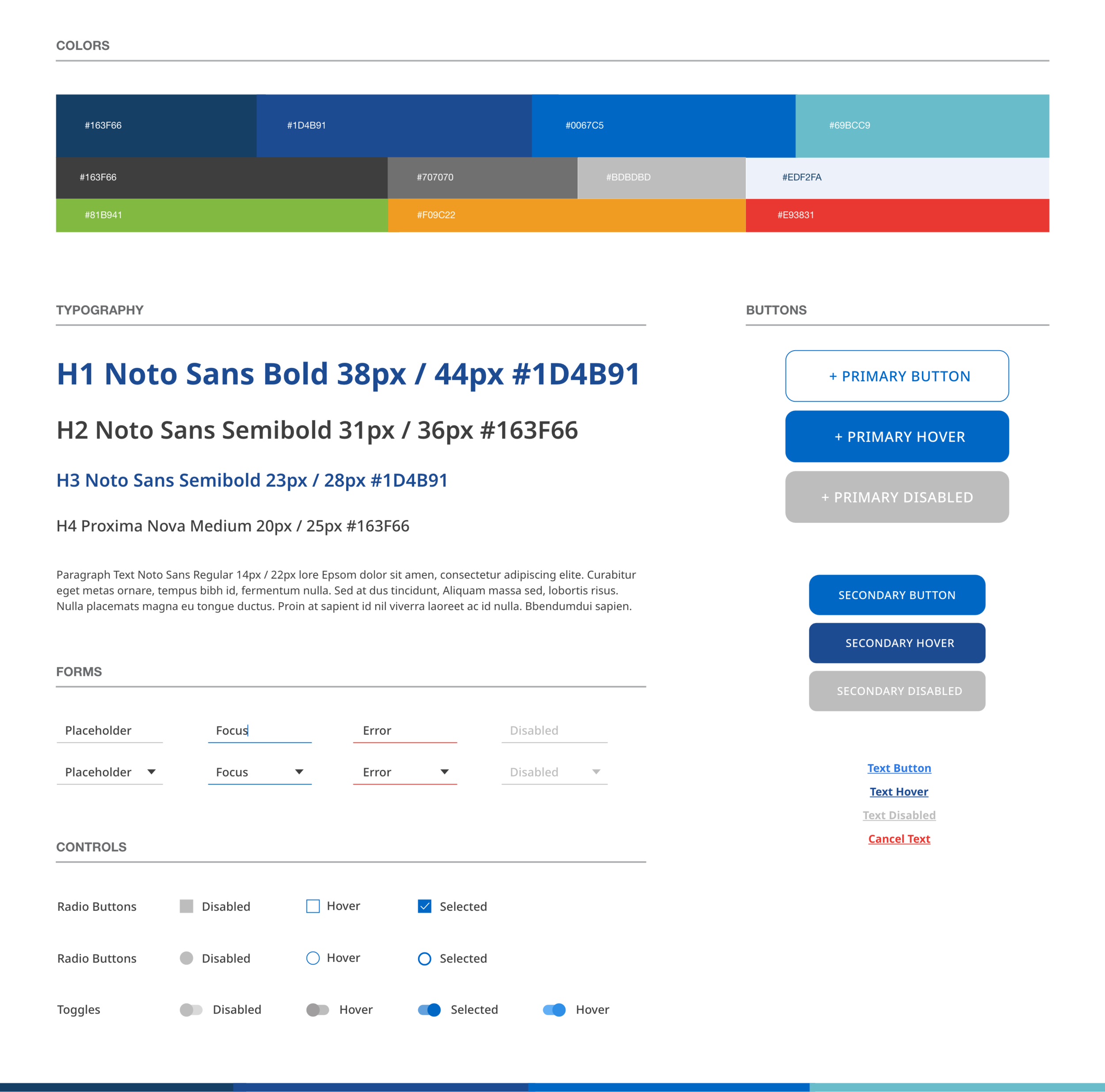The image size is (1105, 1092).
Task: Check the Hover state empty checkbox
Action: 313,906
